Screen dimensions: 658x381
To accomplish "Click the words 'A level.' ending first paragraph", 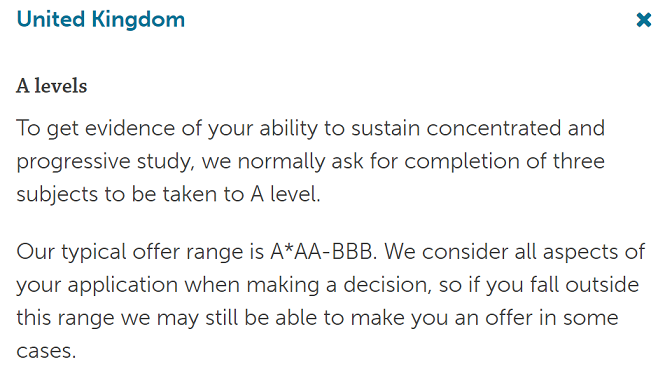I will click(x=285, y=194).
